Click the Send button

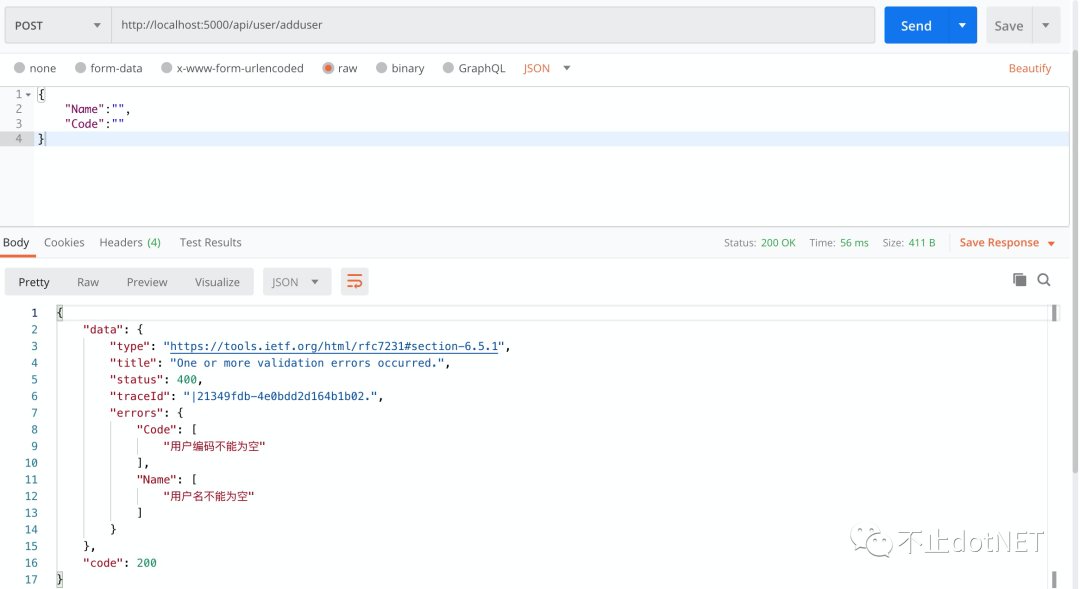coord(915,25)
